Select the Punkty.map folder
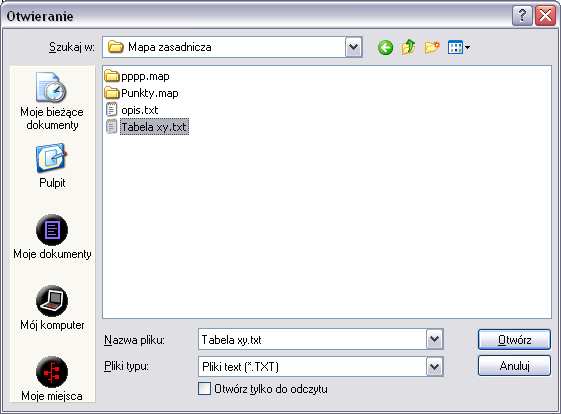 coord(142,93)
